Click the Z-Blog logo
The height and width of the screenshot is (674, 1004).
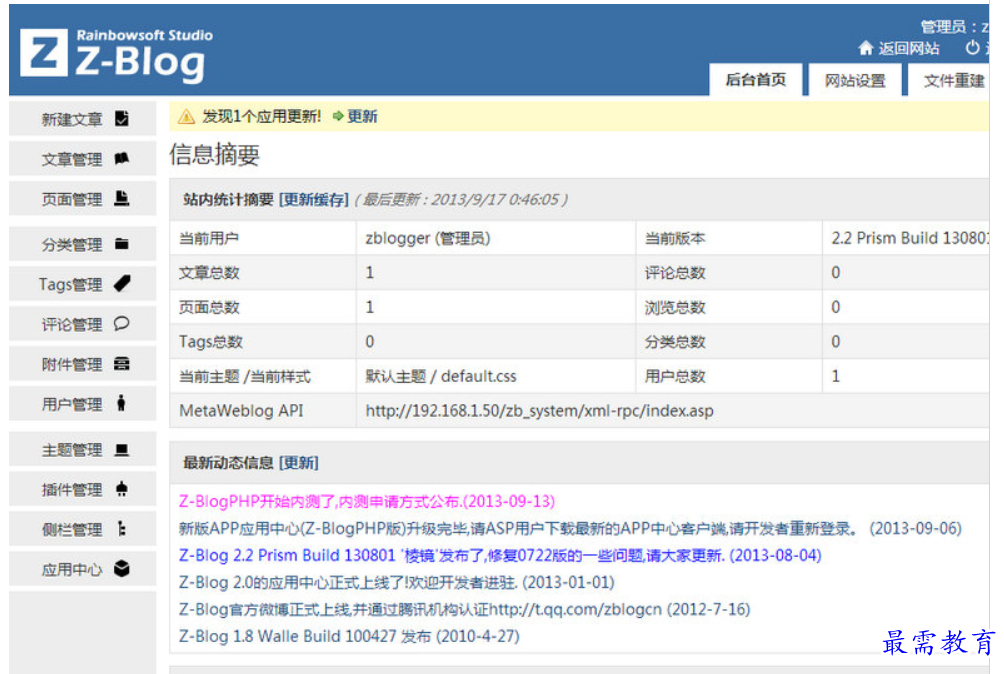click(x=117, y=55)
